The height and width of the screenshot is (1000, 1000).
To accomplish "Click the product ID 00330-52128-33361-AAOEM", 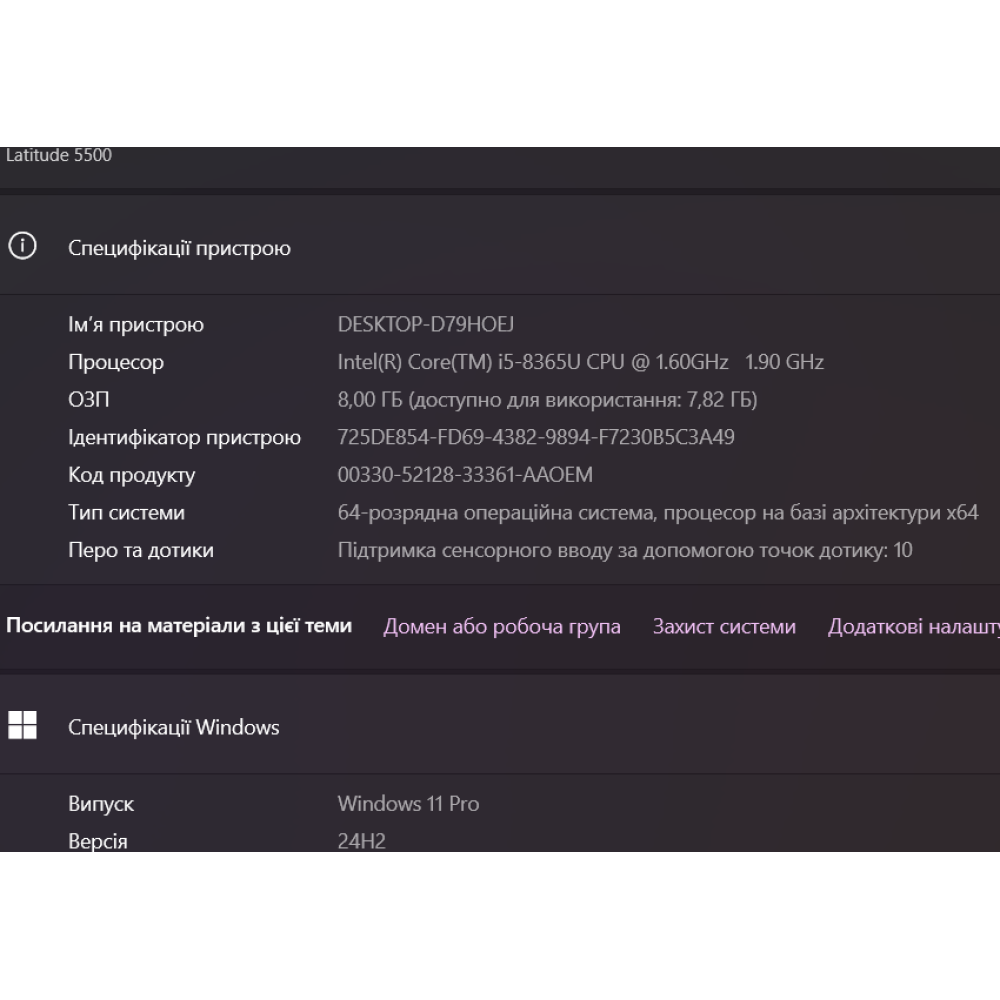I will pos(465,475).
